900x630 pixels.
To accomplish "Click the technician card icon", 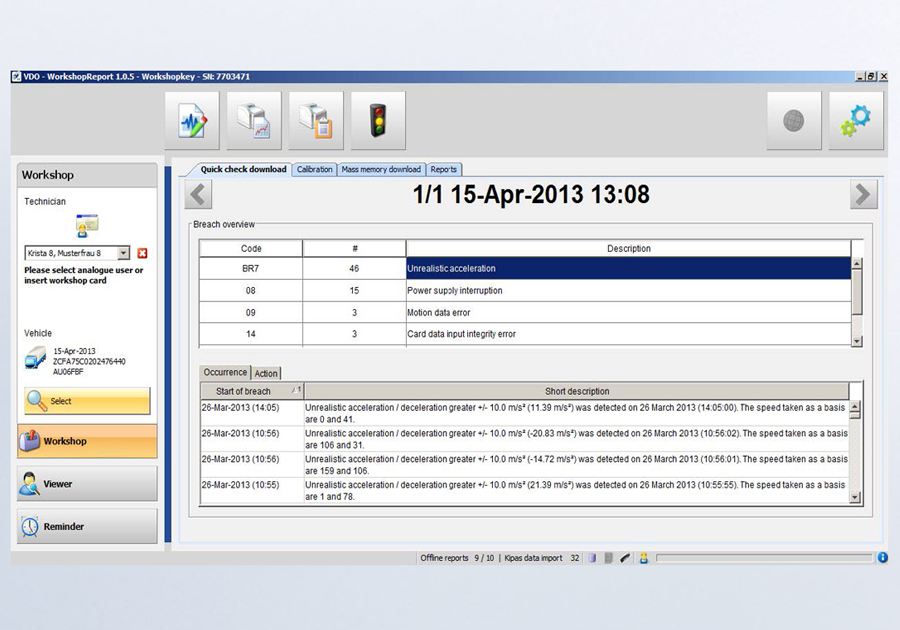I will click(87, 225).
